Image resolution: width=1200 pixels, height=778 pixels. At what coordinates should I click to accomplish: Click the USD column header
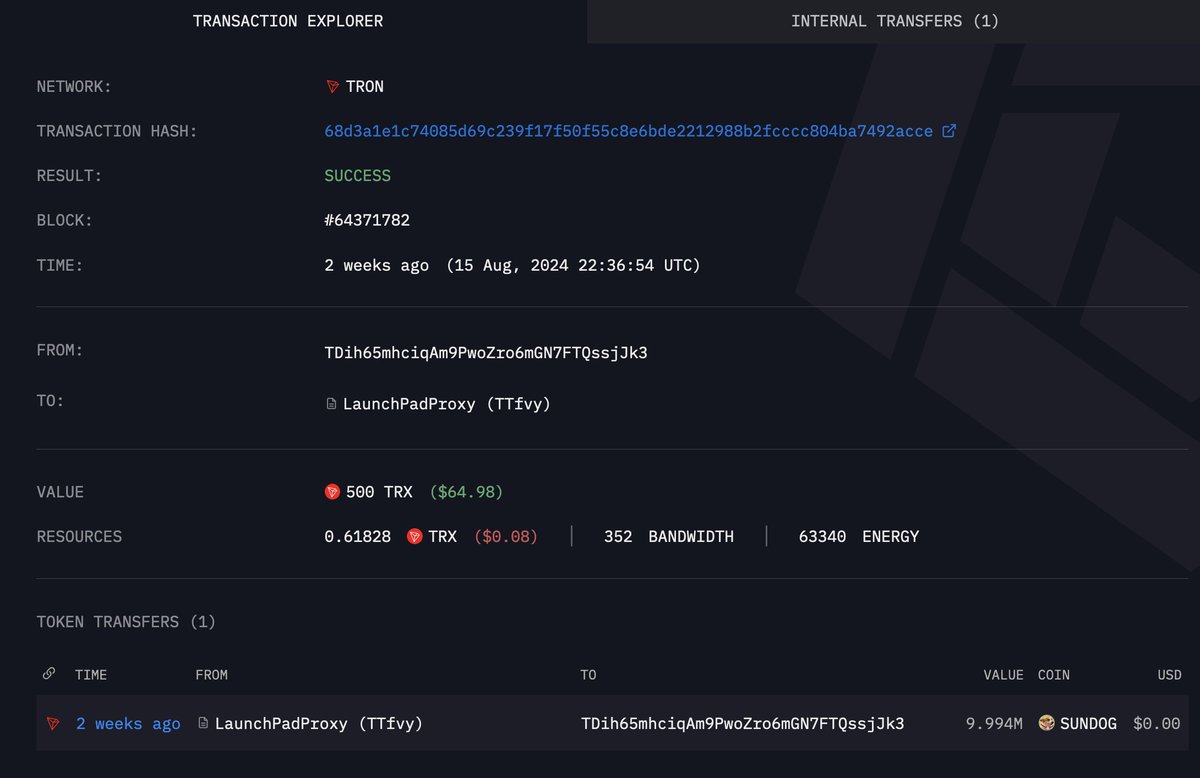click(1169, 675)
